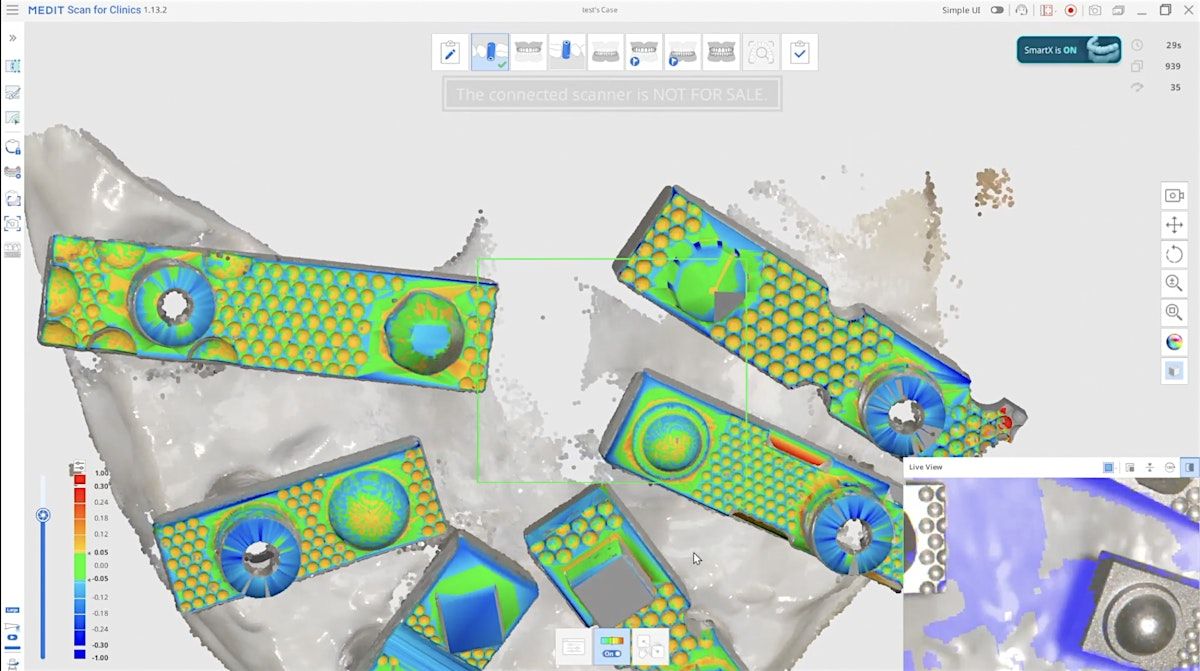Click the zoom in magnifier tool
The height and width of the screenshot is (671, 1200).
(1175, 283)
